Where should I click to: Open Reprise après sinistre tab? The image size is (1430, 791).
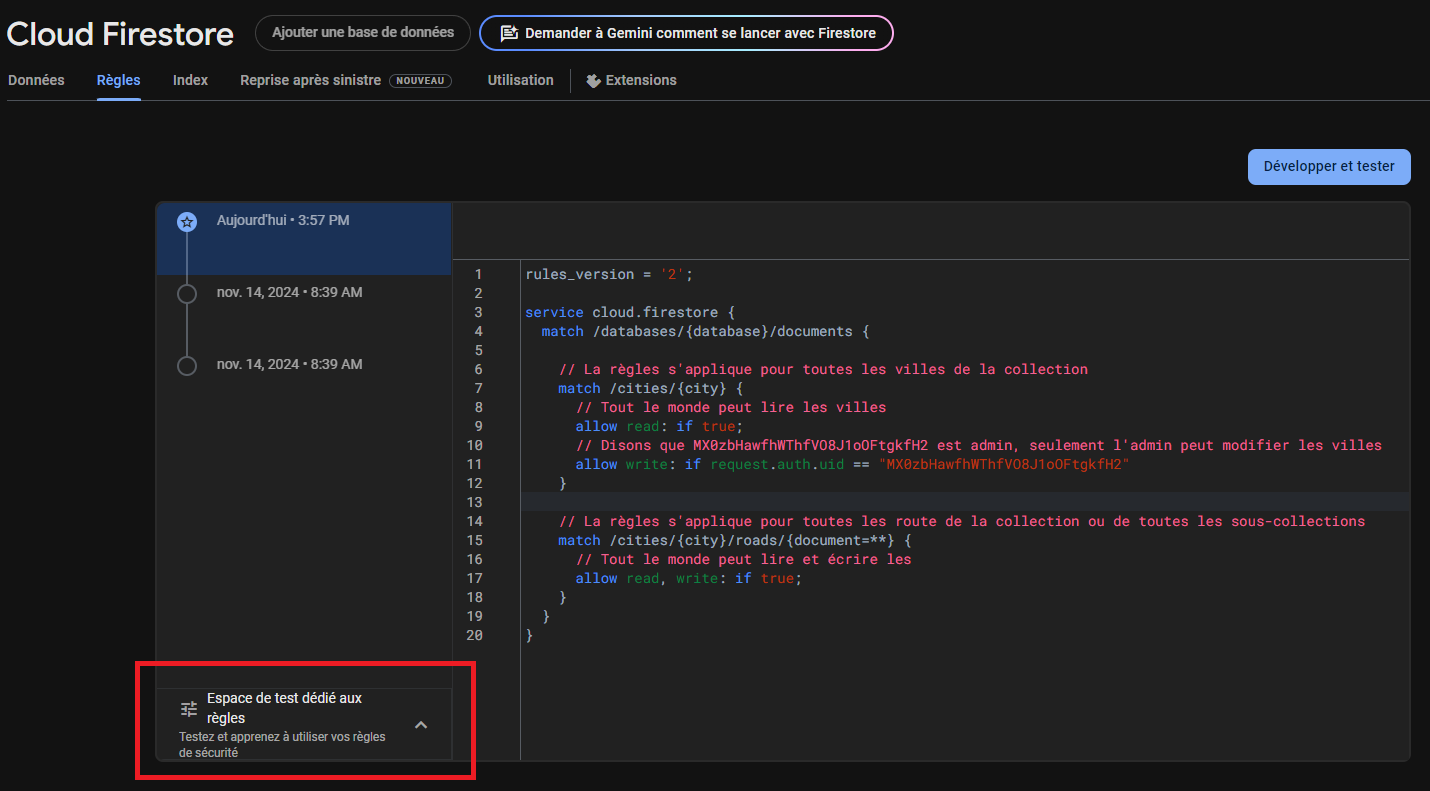[x=345, y=80]
